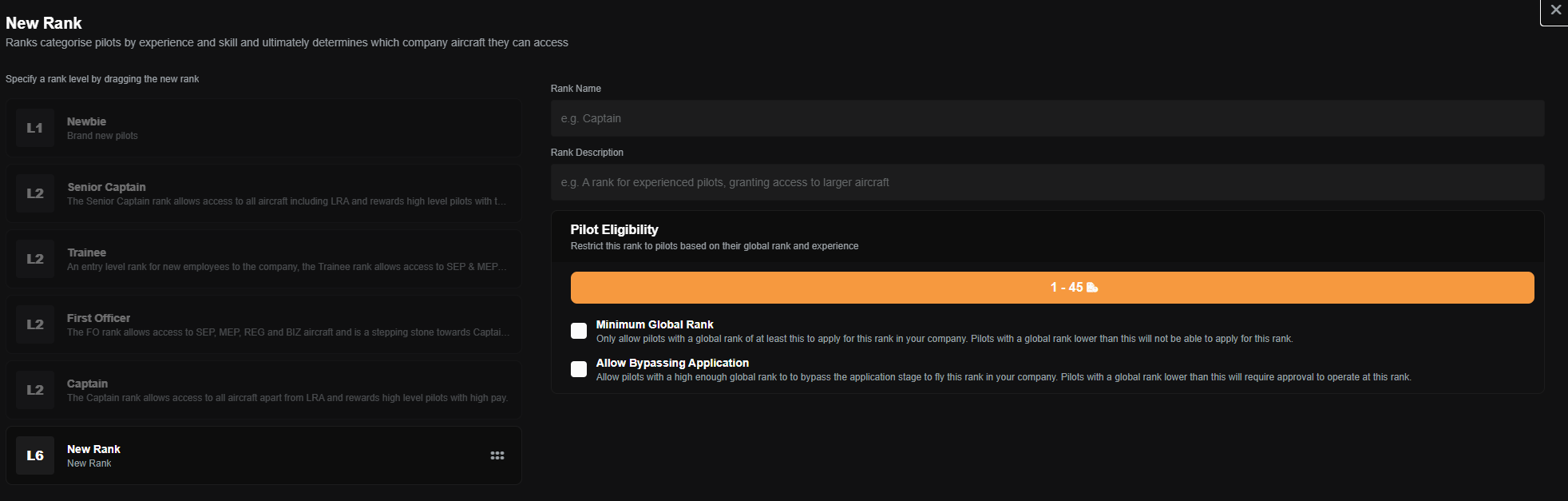Screen dimensions: 1568x501
Task: Close the New Rank dialog
Action: pyautogui.click(x=1555, y=10)
